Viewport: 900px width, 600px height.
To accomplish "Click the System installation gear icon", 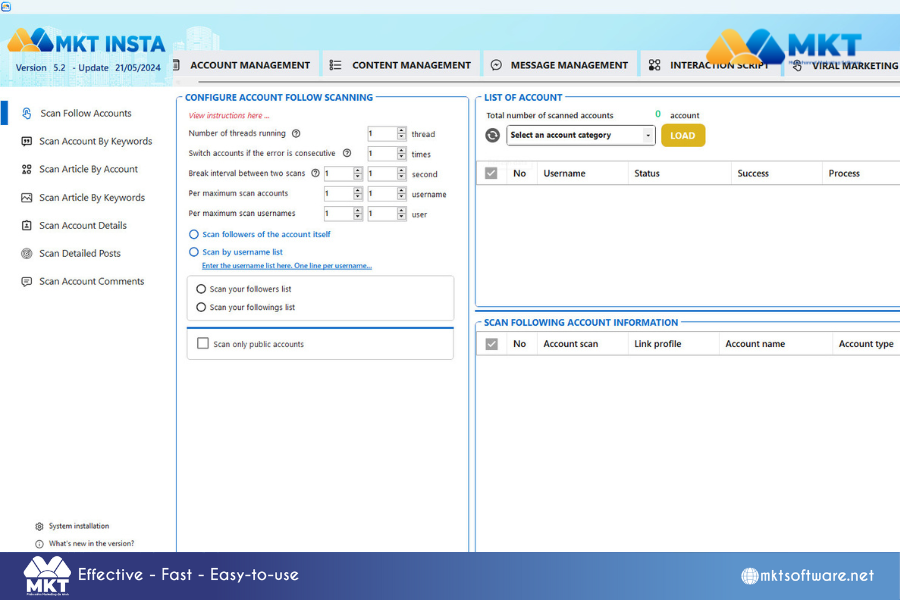I will 39,527.
